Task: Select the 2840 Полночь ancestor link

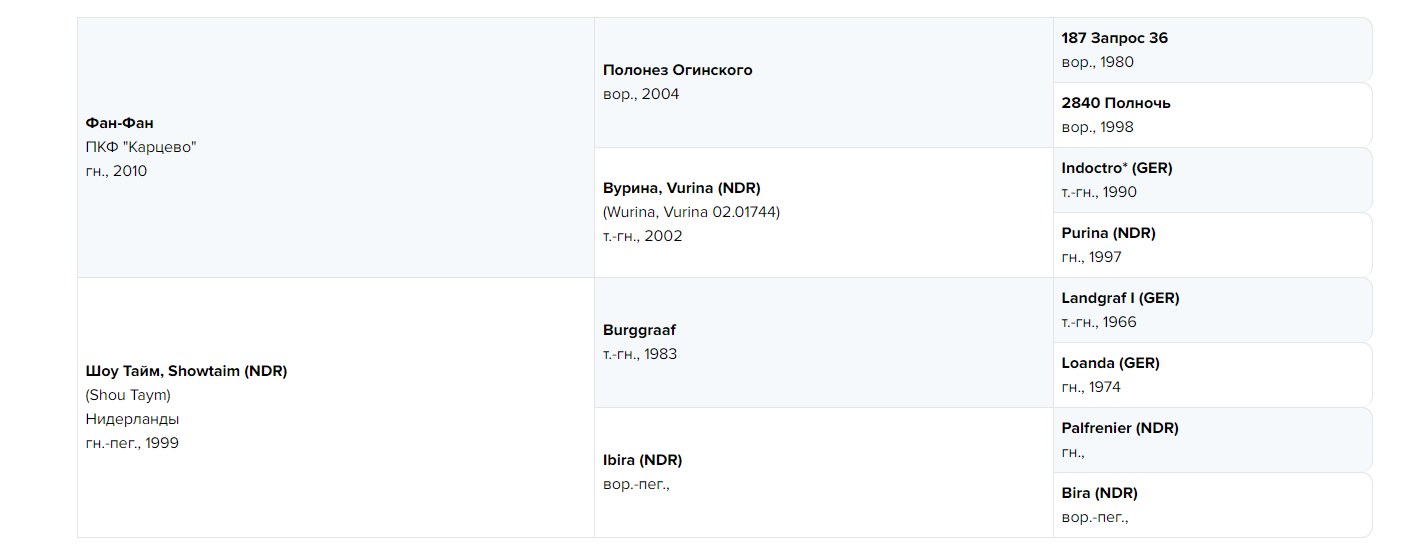Action: tap(1115, 103)
